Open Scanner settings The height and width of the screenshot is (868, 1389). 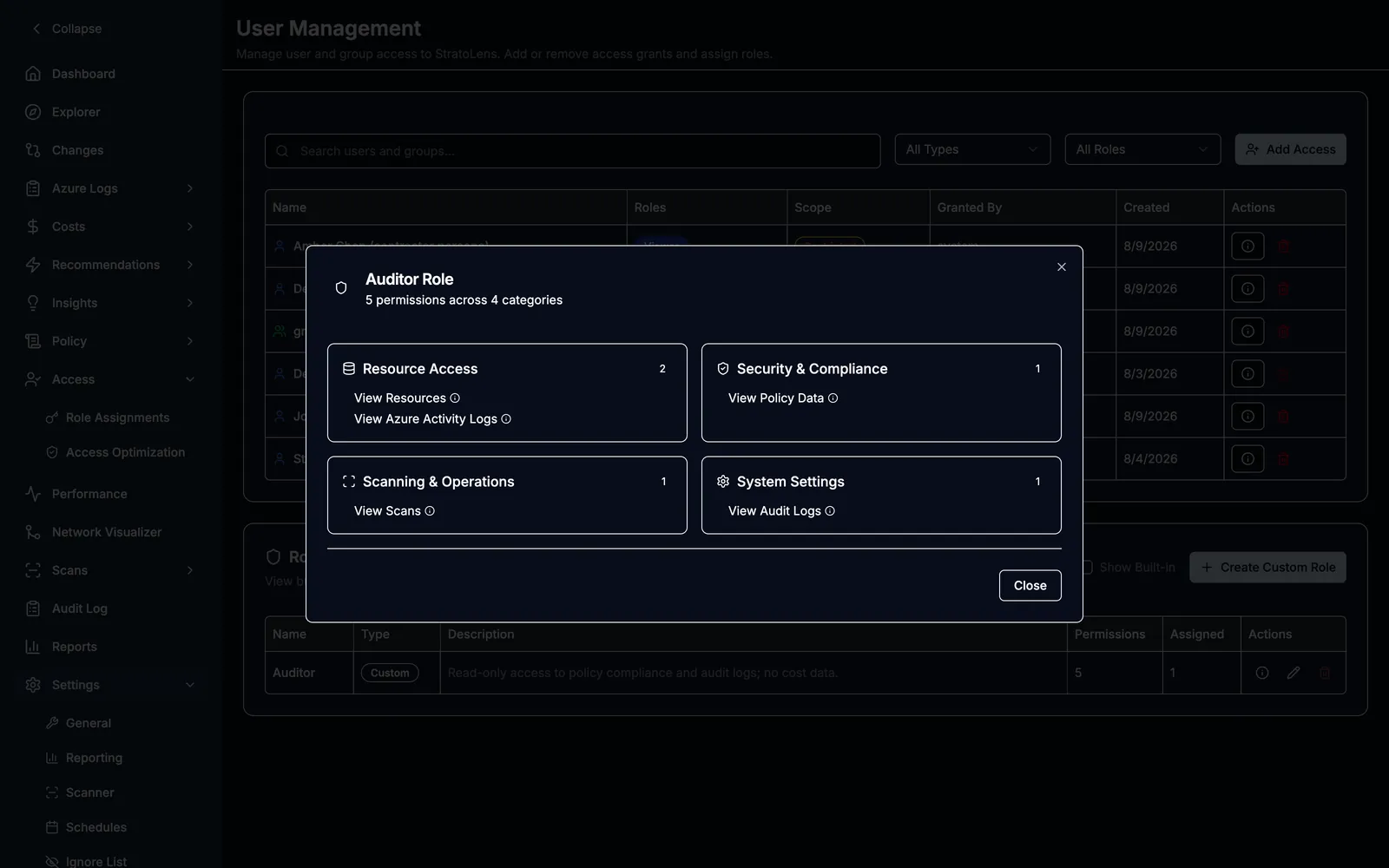click(x=89, y=792)
